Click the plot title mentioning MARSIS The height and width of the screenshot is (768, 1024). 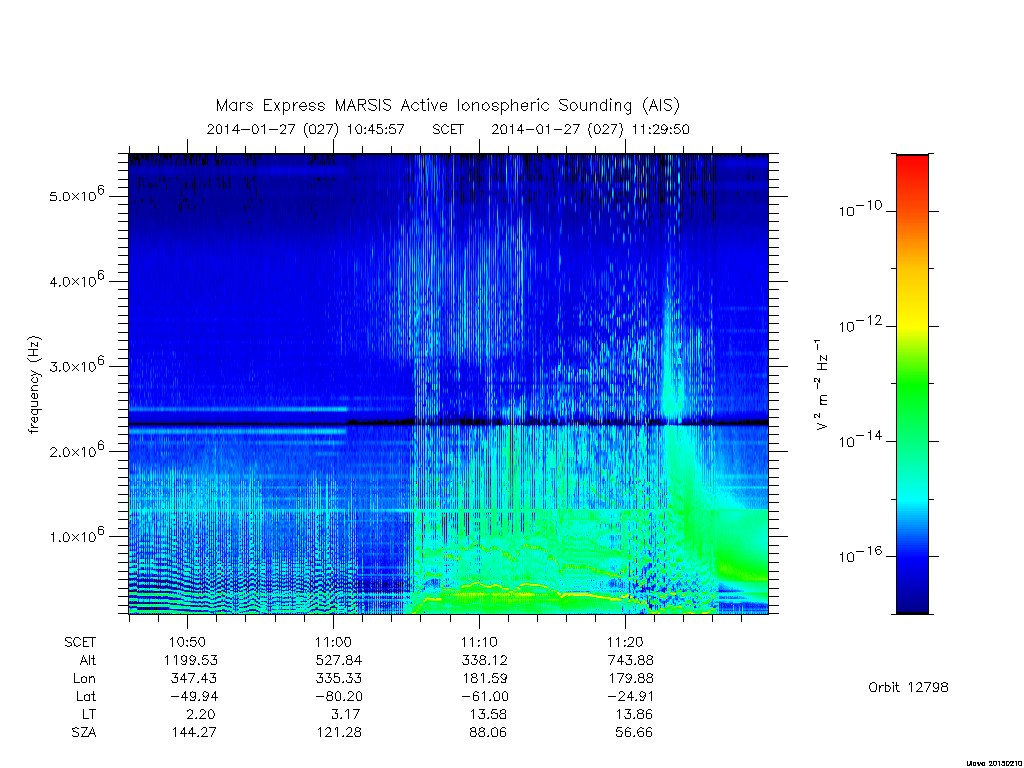click(x=447, y=105)
